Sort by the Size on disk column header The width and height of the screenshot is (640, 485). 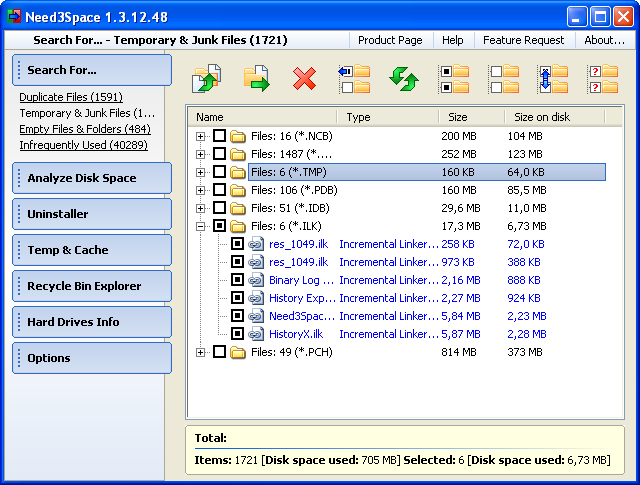[555, 117]
